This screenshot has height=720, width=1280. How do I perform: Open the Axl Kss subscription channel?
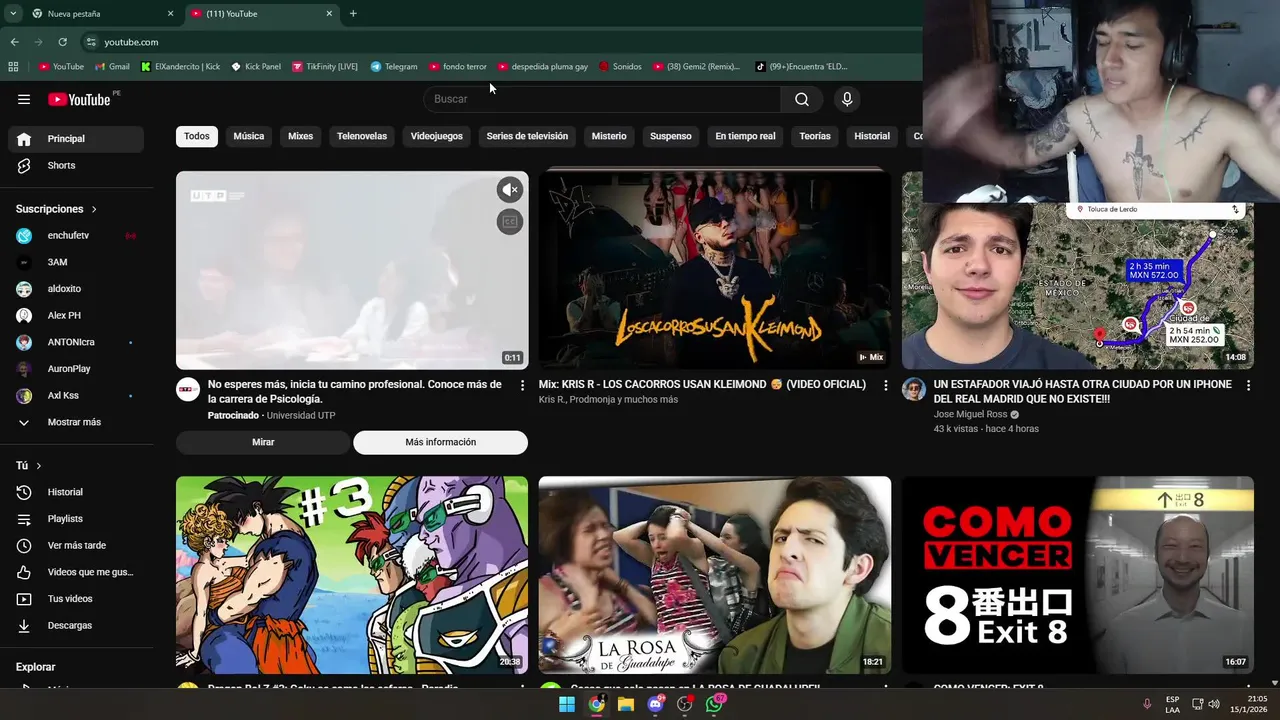click(x=76, y=396)
